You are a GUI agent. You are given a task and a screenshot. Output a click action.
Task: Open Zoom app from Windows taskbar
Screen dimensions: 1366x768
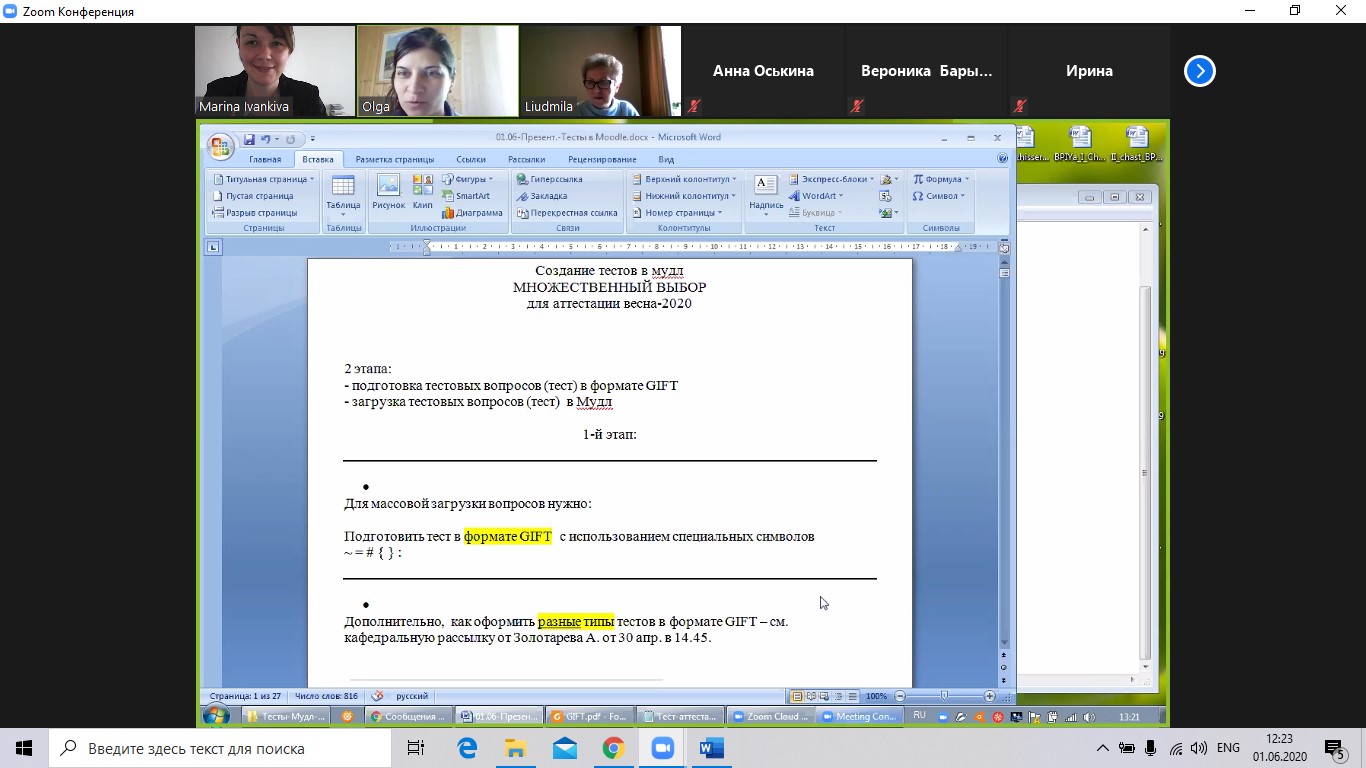click(662, 748)
